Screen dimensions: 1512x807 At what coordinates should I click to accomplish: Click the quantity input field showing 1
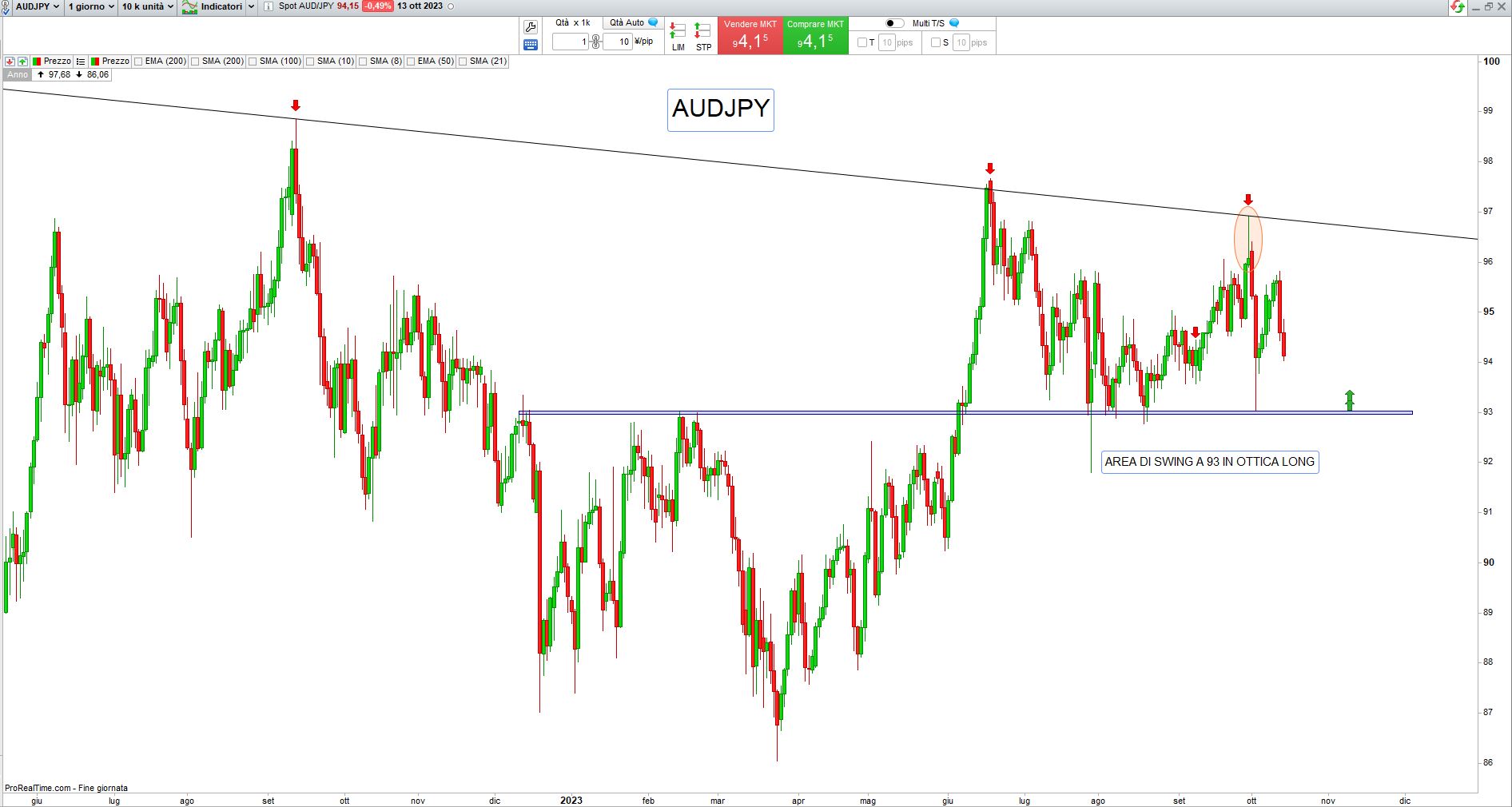571,42
